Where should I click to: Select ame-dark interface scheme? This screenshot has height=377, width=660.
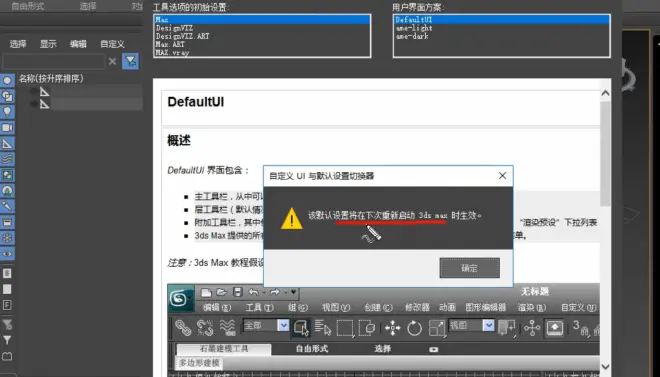tap(501, 36)
